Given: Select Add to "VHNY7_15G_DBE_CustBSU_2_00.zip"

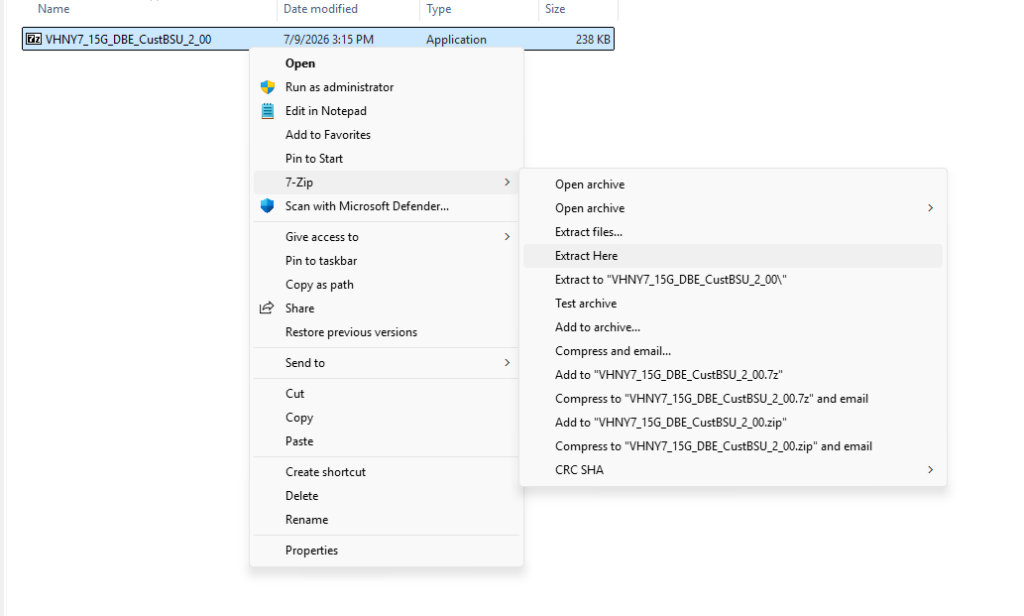Looking at the screenshot, I should pos(733,423).
